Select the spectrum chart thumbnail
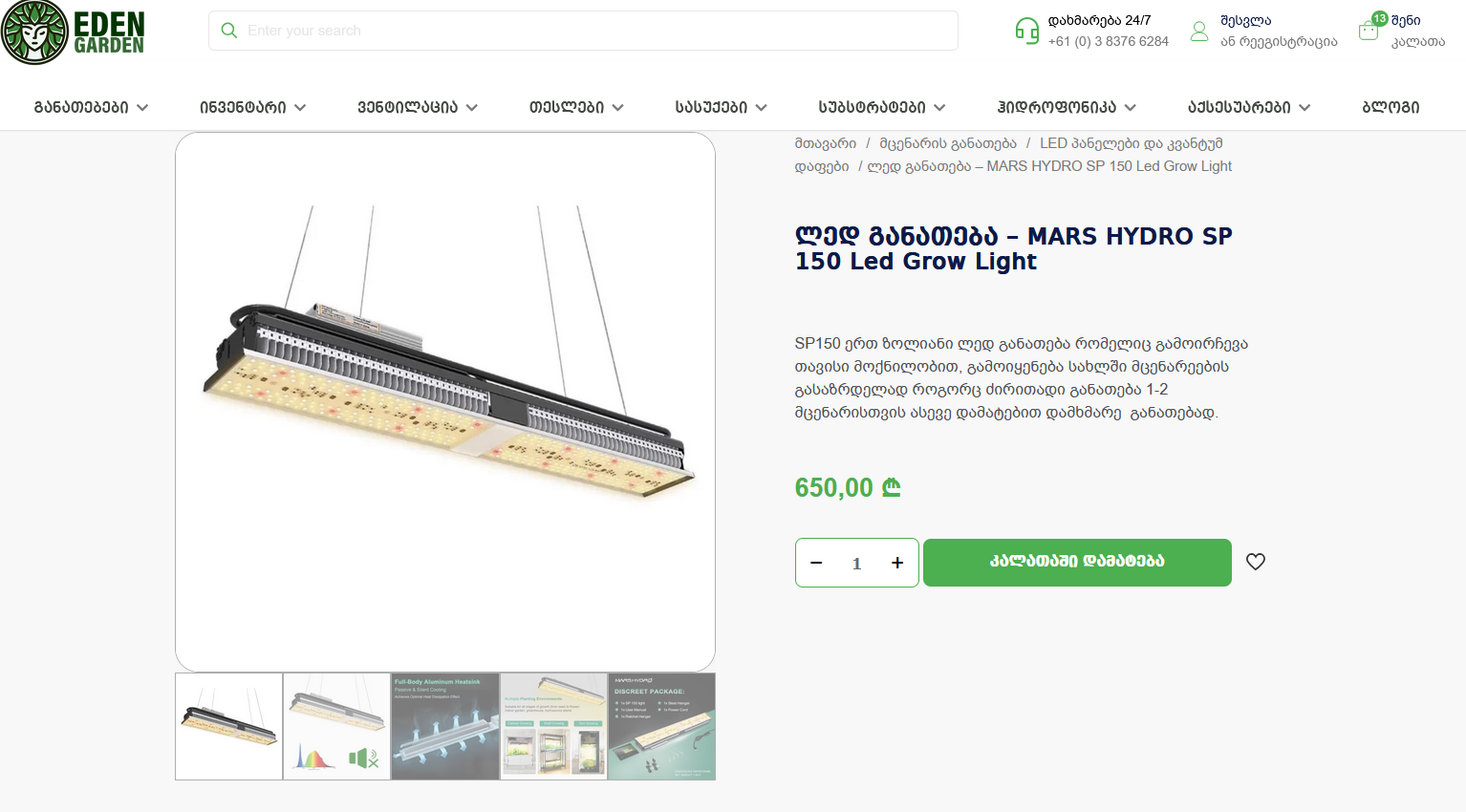This screenshot has height=812, width=1466. click(336, 726)
